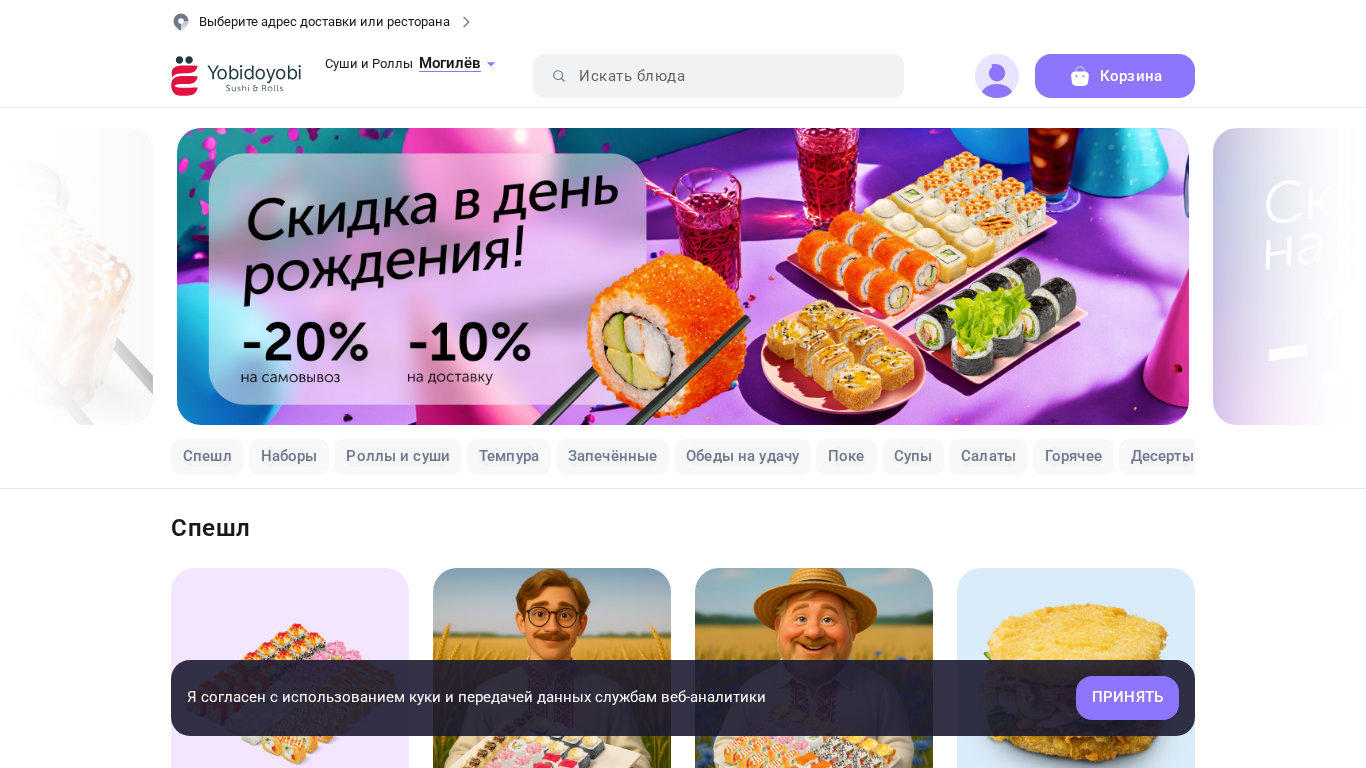Click the Yobidoyobi logo

[x=236, y=76]
